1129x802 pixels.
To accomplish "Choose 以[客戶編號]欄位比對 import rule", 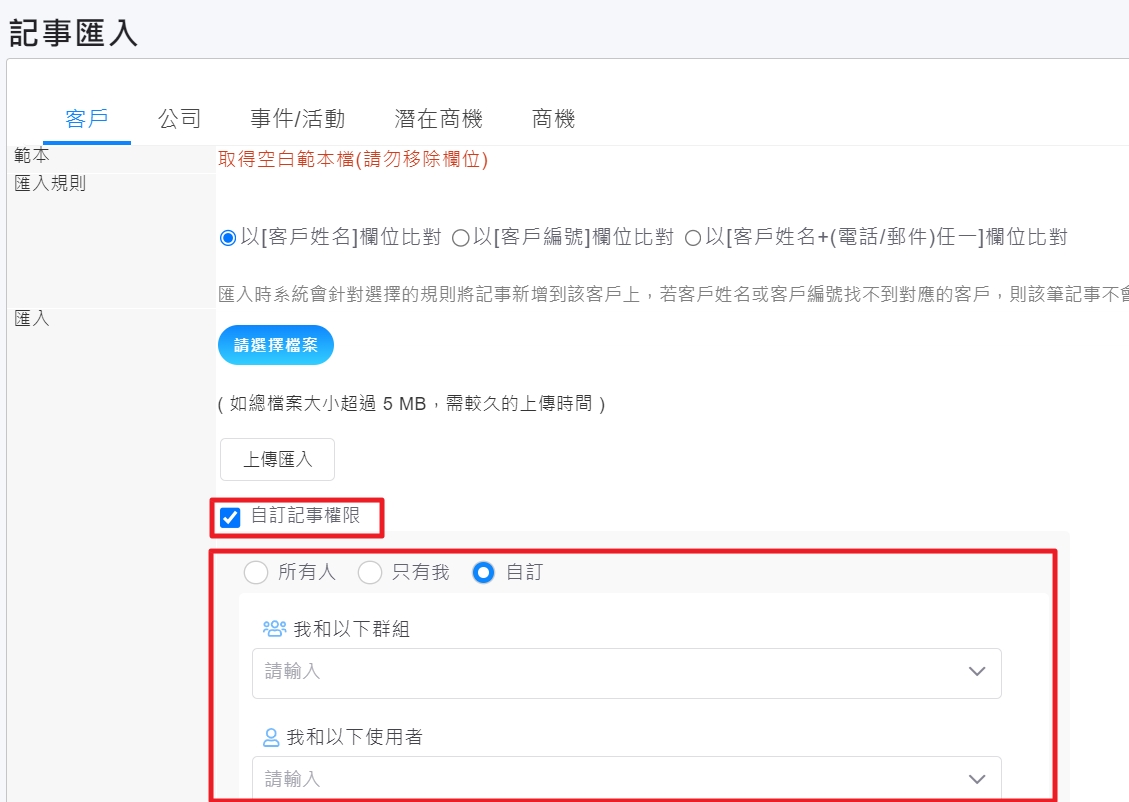I will (x=460, y=238).
